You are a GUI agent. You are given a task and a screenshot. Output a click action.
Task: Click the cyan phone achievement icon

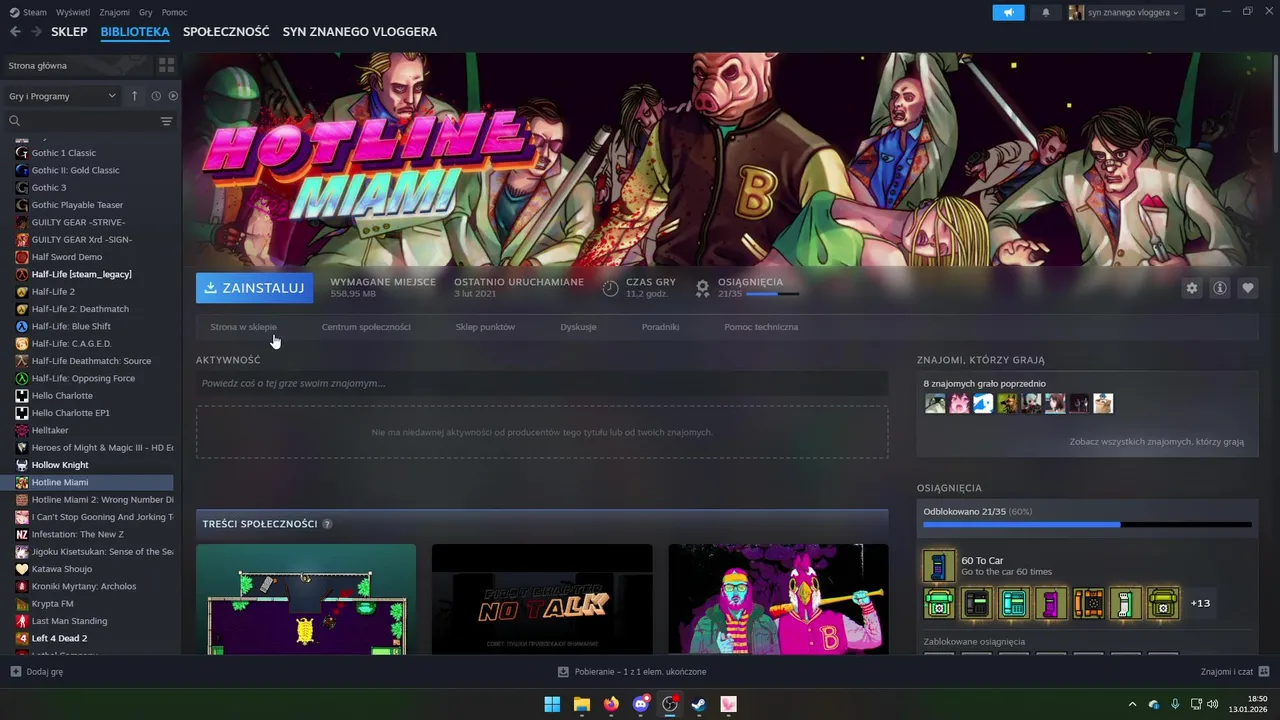(1013, 603)
